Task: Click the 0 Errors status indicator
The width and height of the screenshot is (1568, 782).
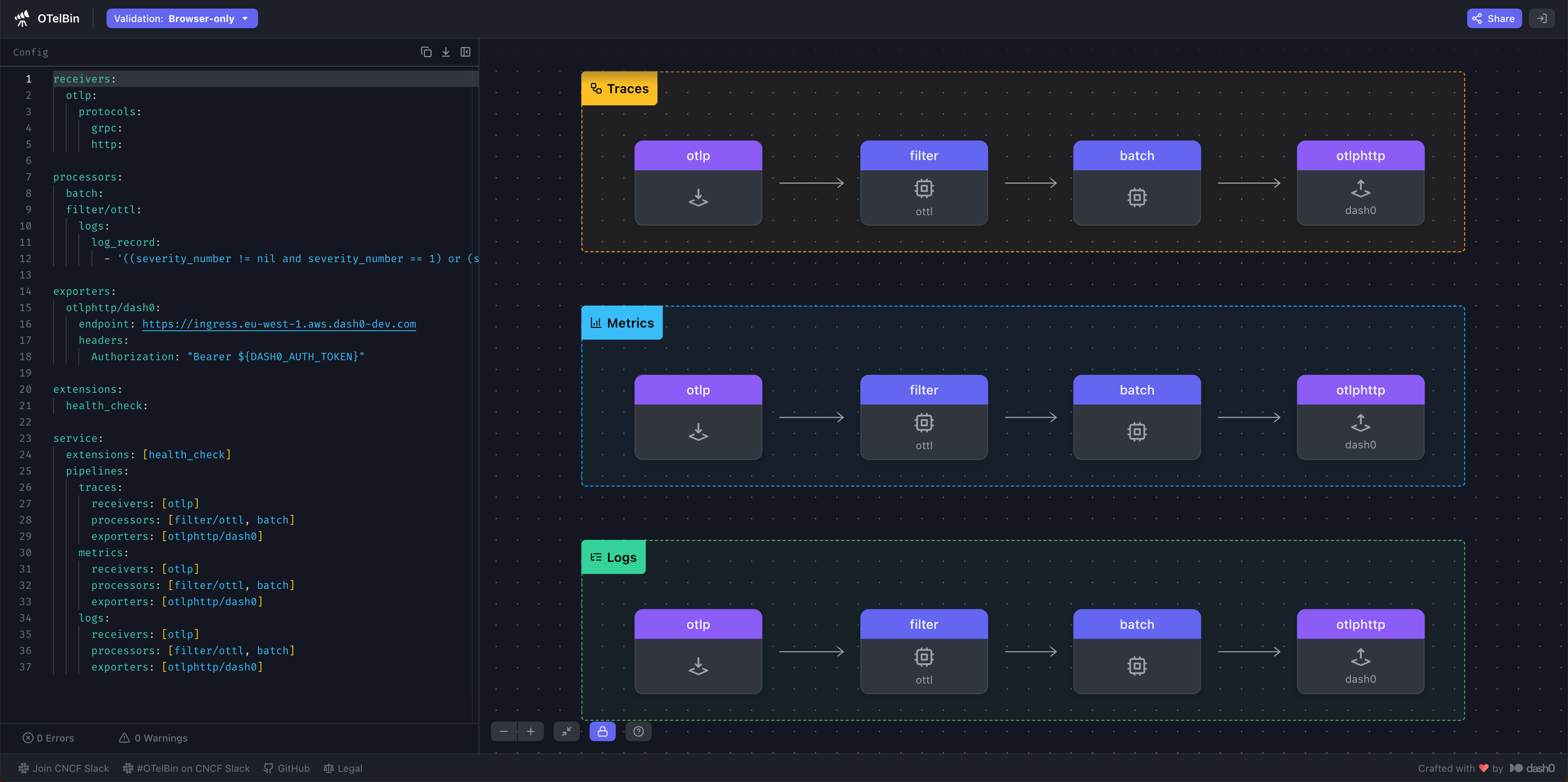Action: (49, 738)
